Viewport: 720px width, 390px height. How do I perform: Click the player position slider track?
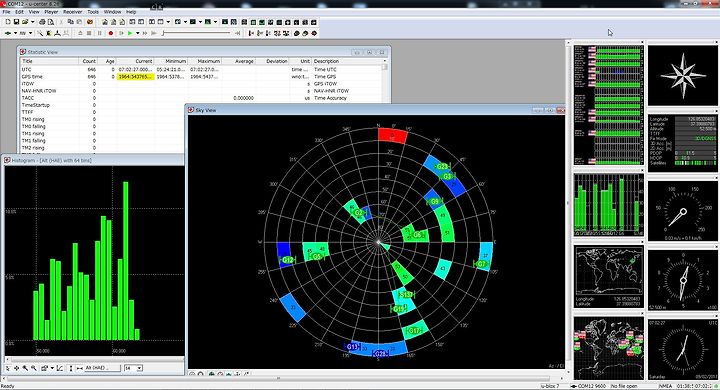pyautogui.click(x=197, y=33)
